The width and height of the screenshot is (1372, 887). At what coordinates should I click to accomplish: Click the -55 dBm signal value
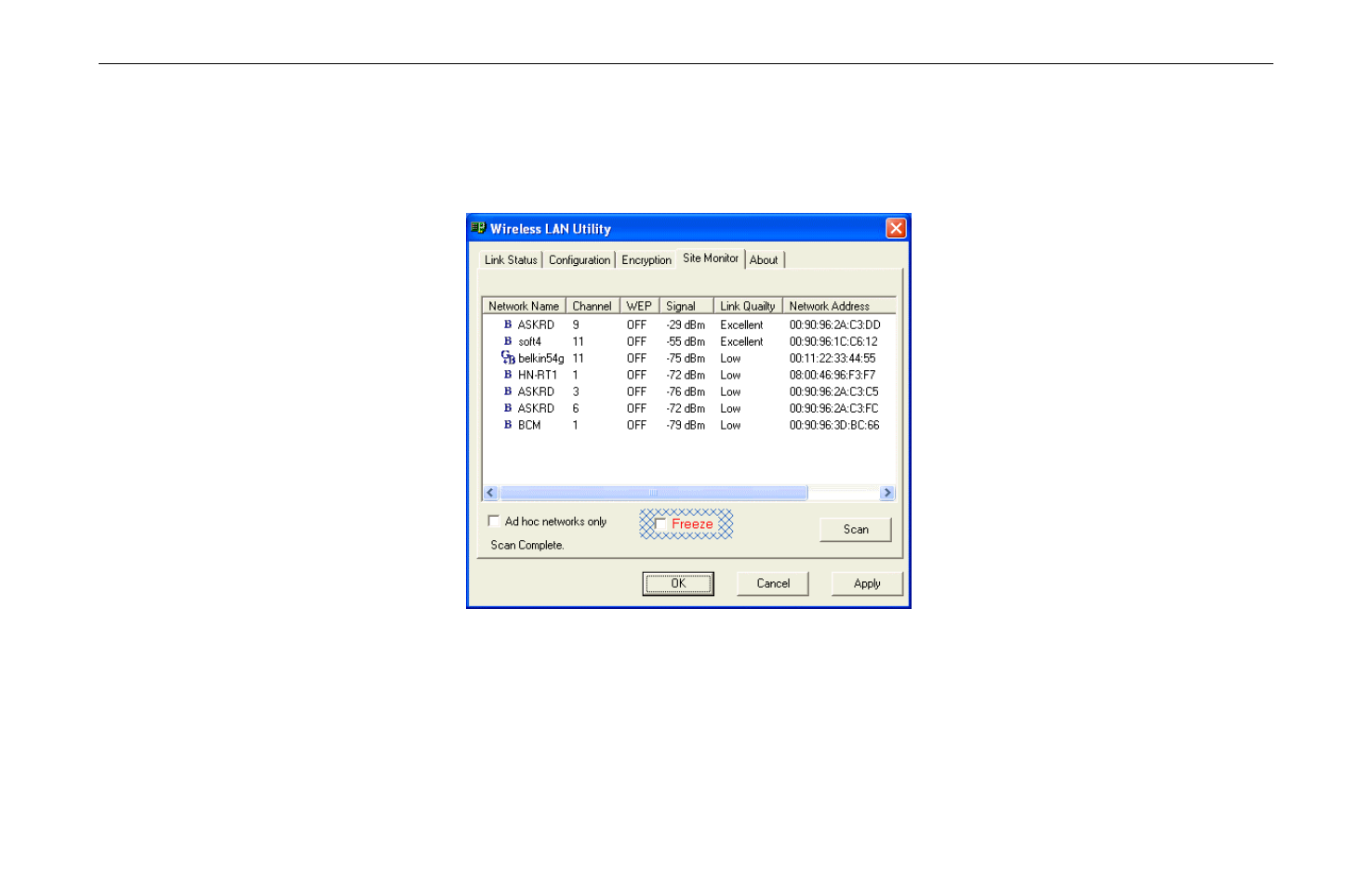[686, 342]
